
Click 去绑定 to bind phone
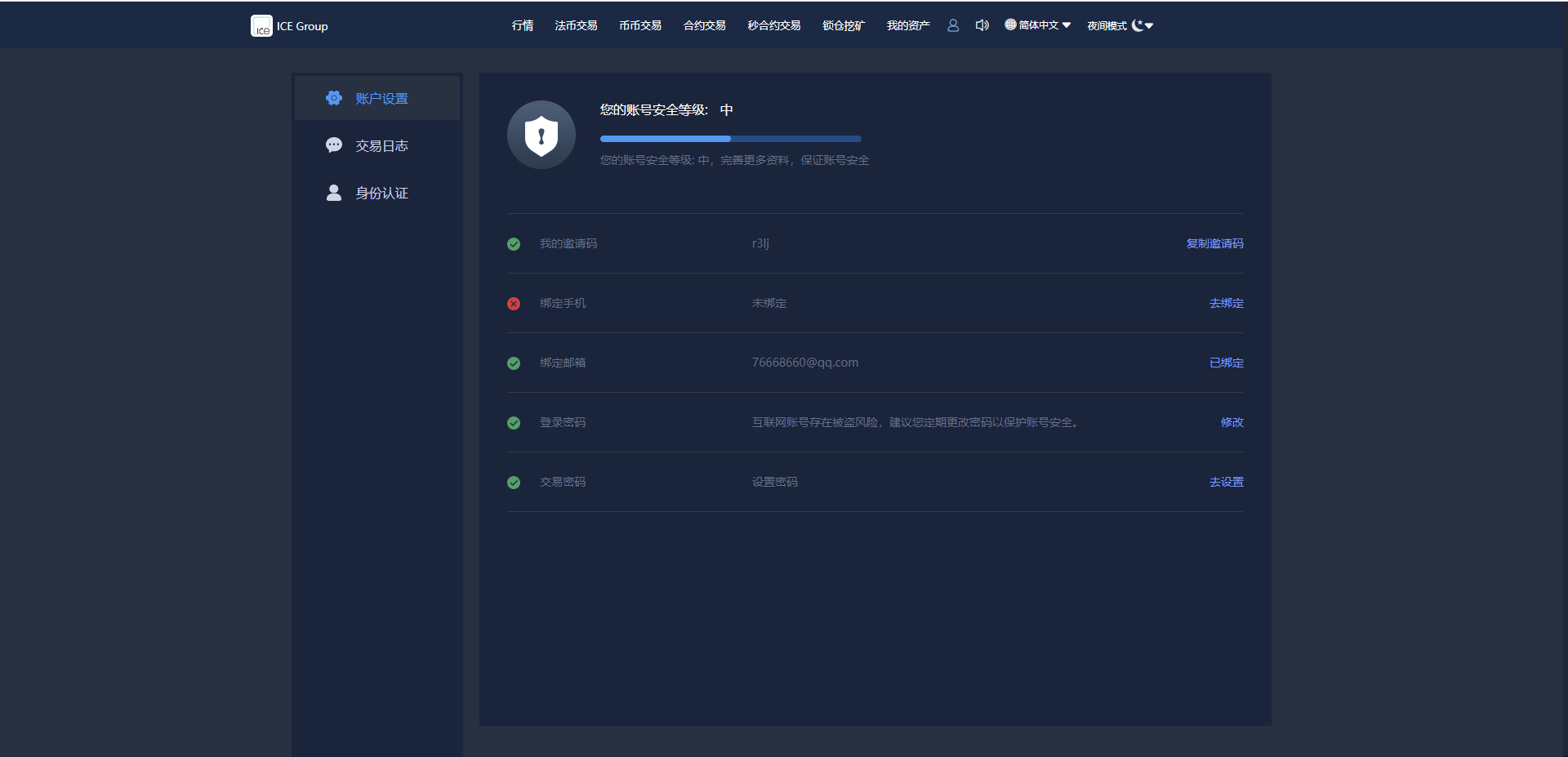[x=1226, y=303]
